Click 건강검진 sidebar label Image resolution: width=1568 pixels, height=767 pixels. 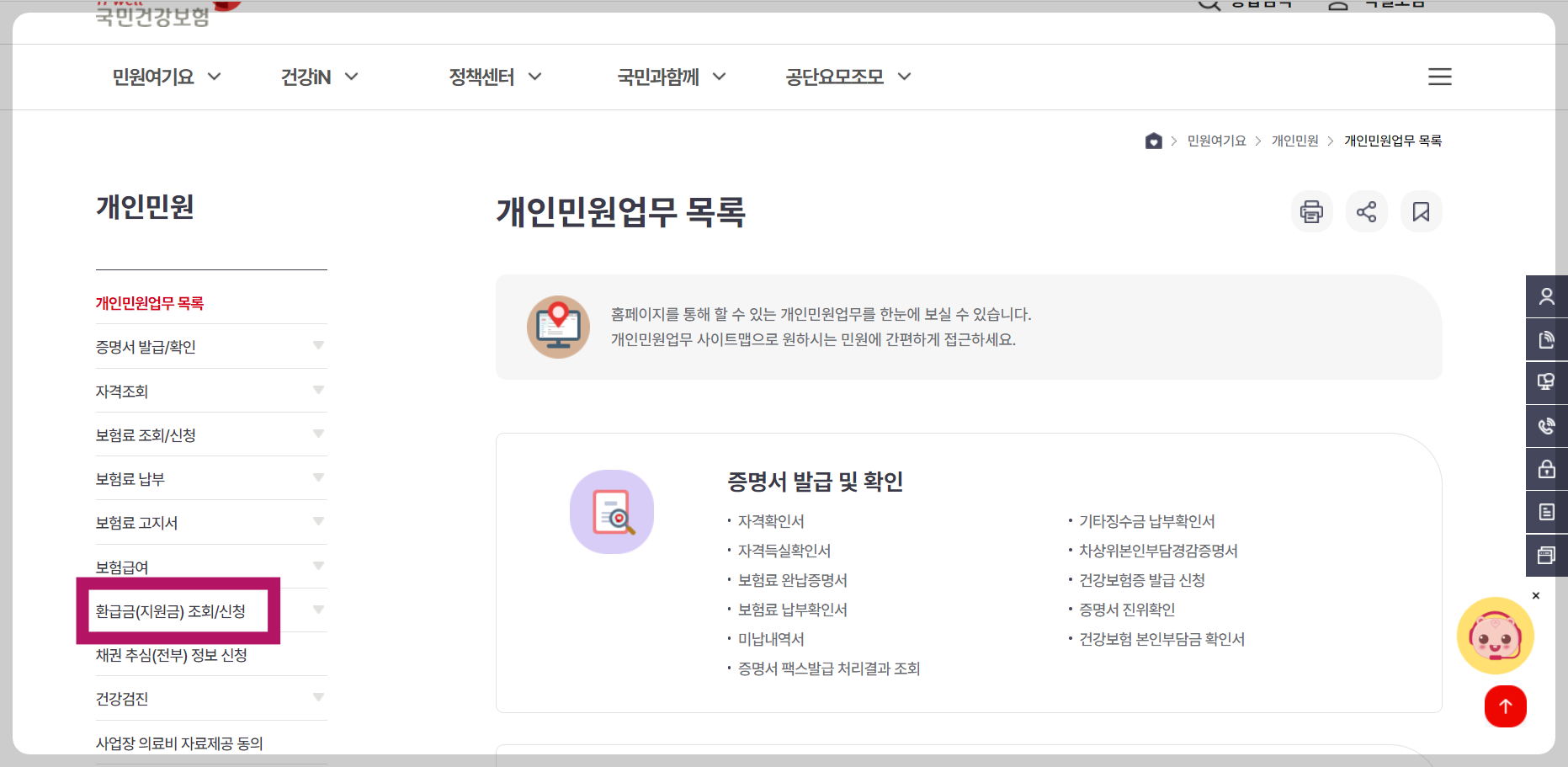[x=122, y=699]
